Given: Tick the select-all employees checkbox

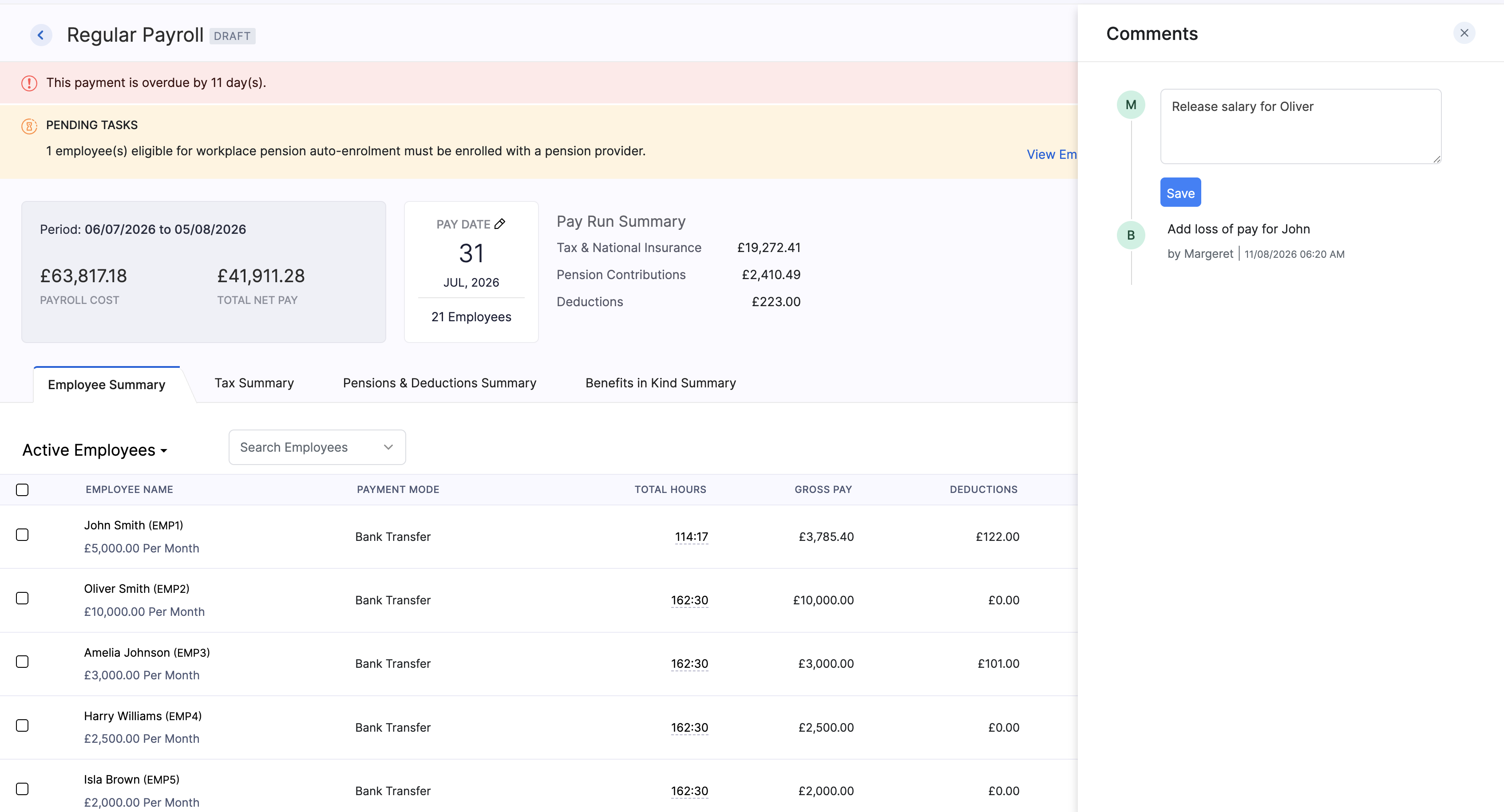Looking at the screenshot, I should tap(22, 489).
